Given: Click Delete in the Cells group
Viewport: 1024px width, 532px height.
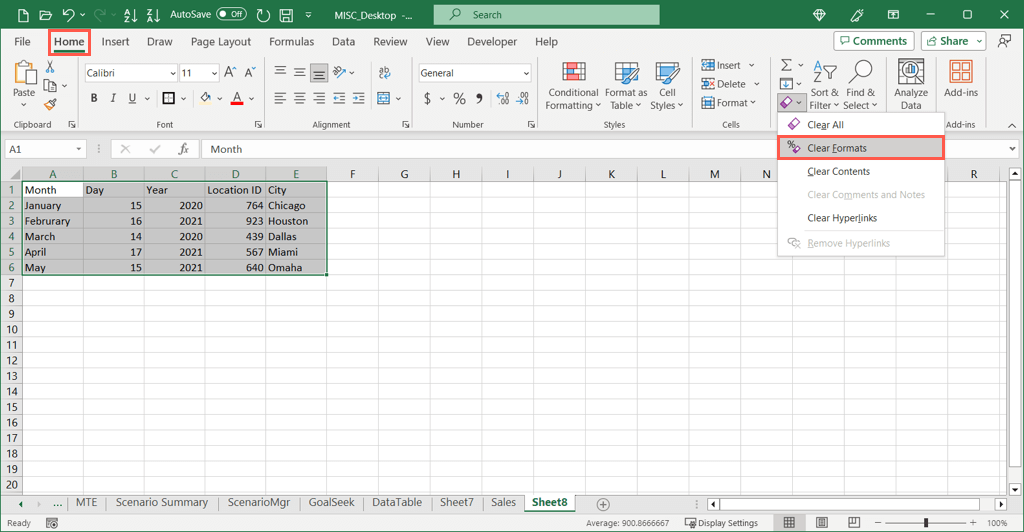Looking at the screenshot, I should point(724,84).
